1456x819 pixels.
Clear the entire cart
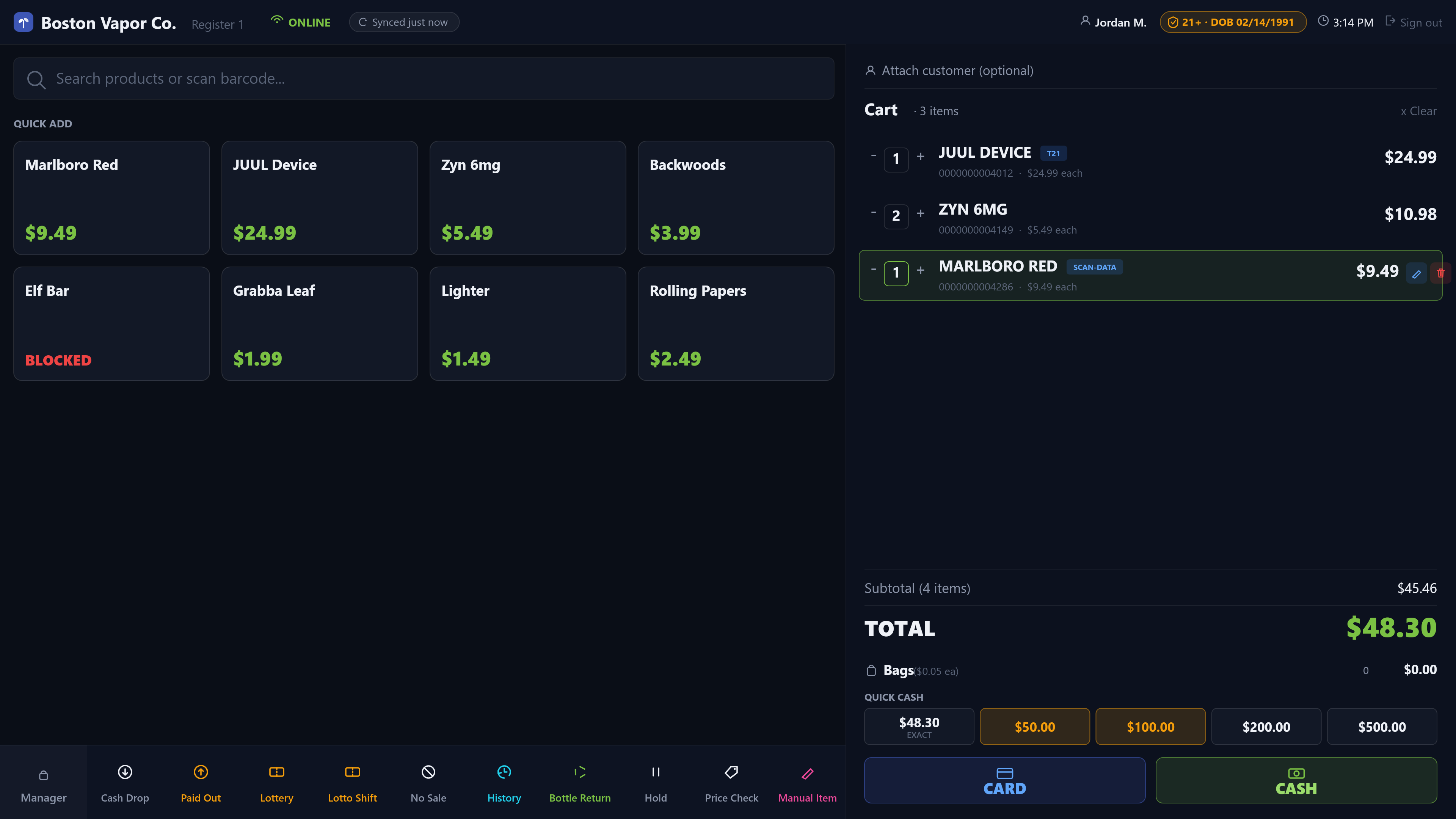pyautogui.click(x=1418, y=111)
